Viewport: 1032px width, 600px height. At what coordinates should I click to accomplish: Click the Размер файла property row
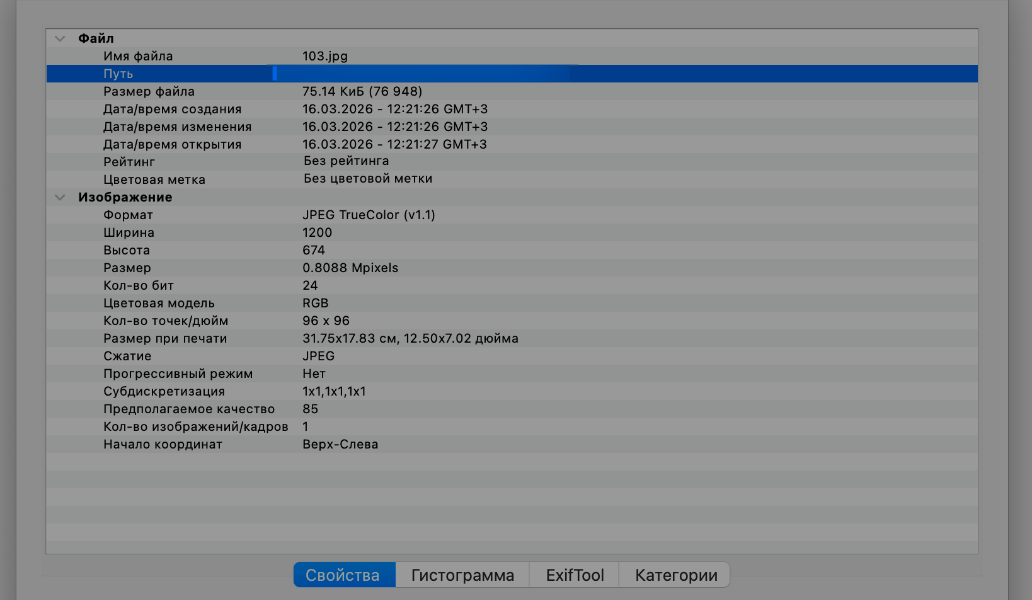coord(148,91)
